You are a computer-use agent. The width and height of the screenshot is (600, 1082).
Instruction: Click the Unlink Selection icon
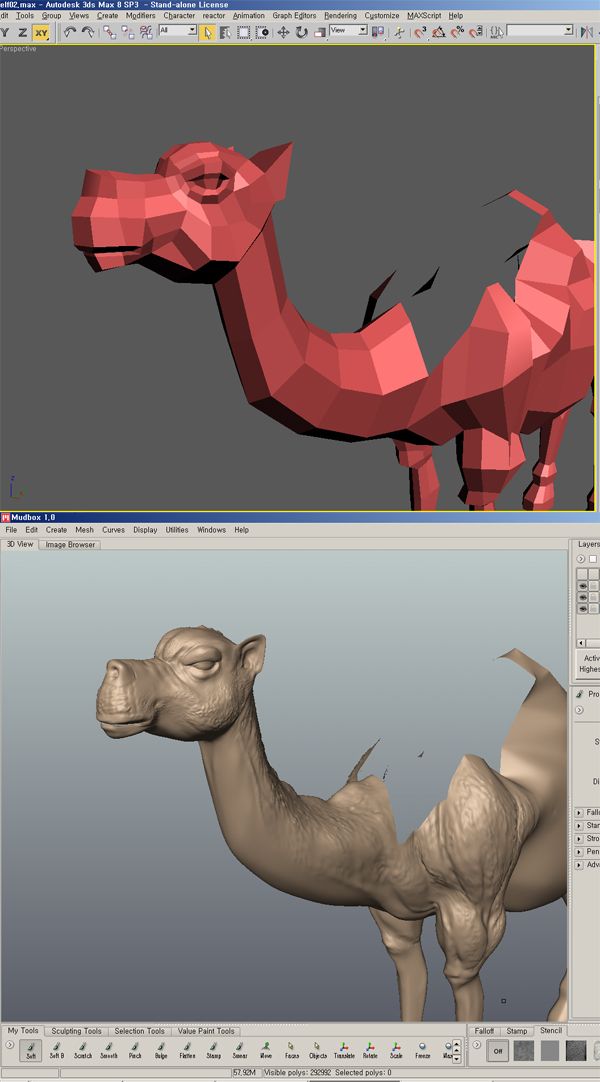[x=128, y=32]
